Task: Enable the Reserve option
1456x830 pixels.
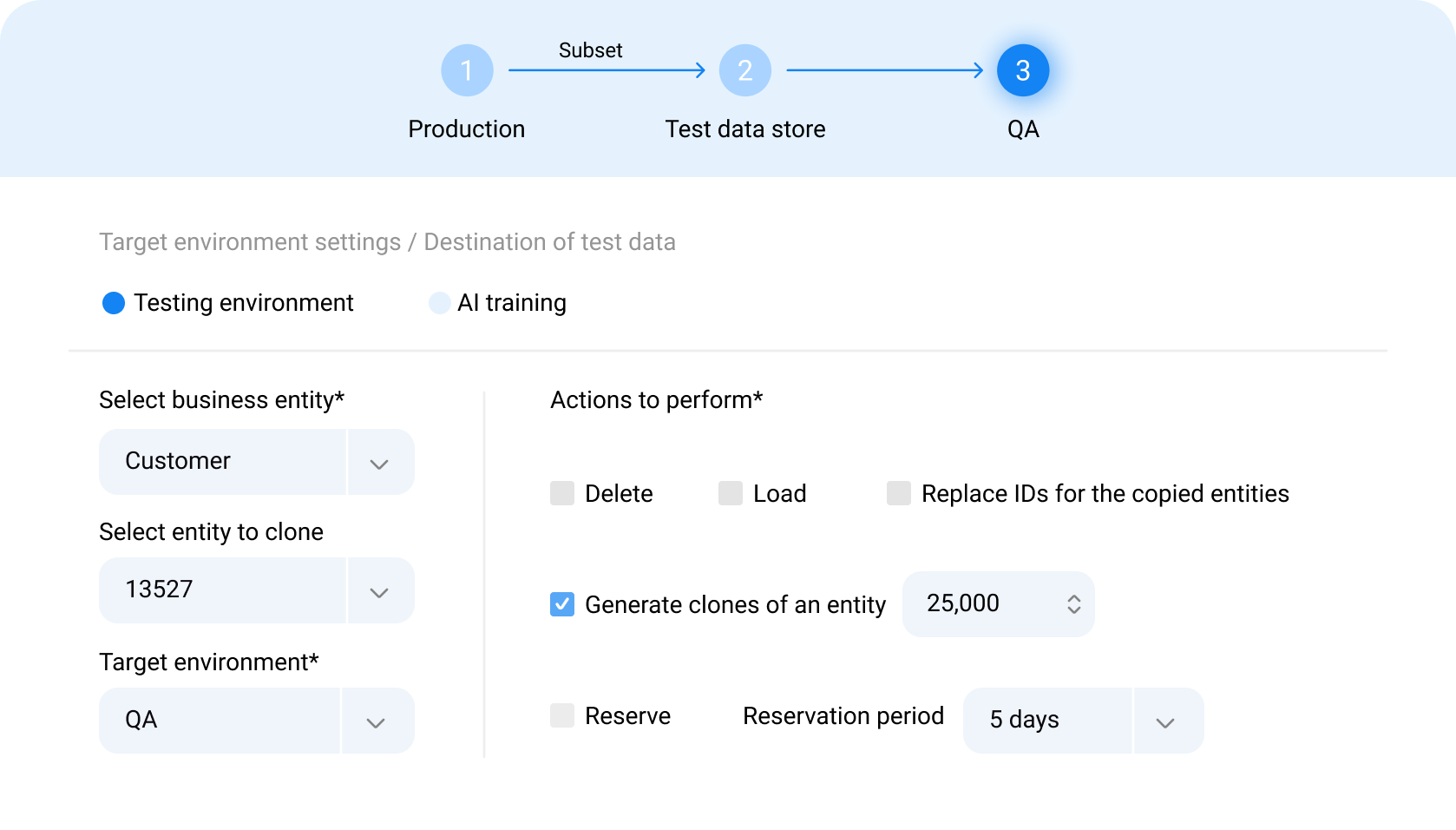Action: (562, 715)
